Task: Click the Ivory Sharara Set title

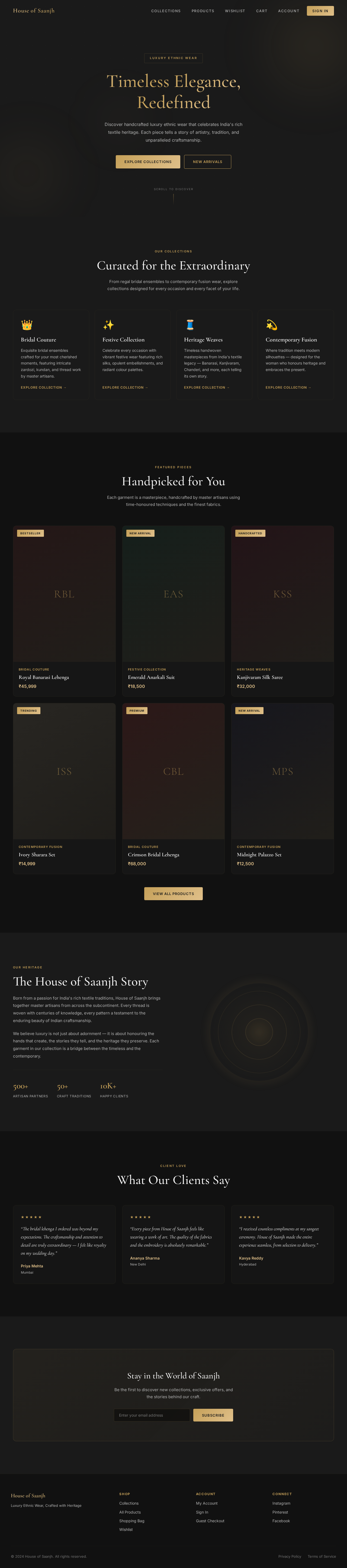Action: (x=37, y=855)
